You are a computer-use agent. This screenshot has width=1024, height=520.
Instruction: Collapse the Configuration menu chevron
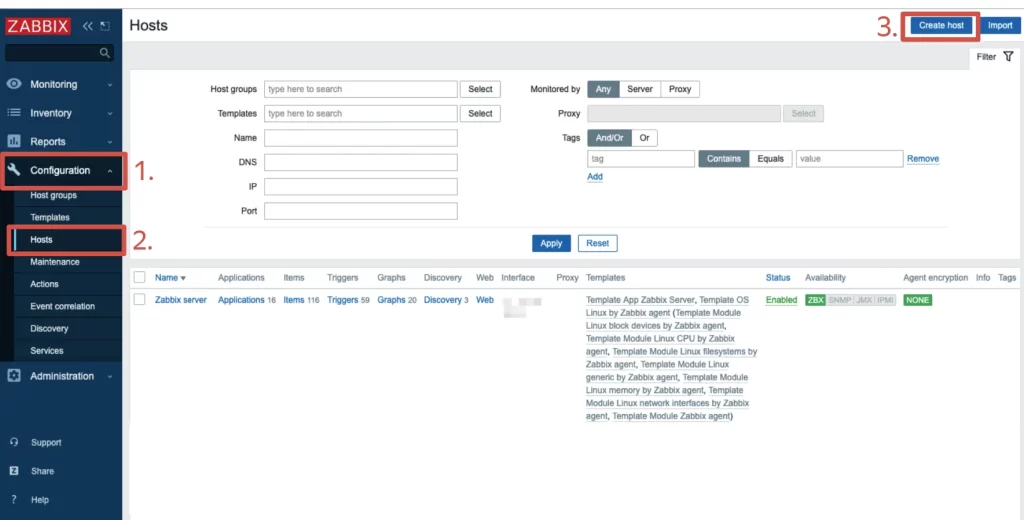click(110, 171)
